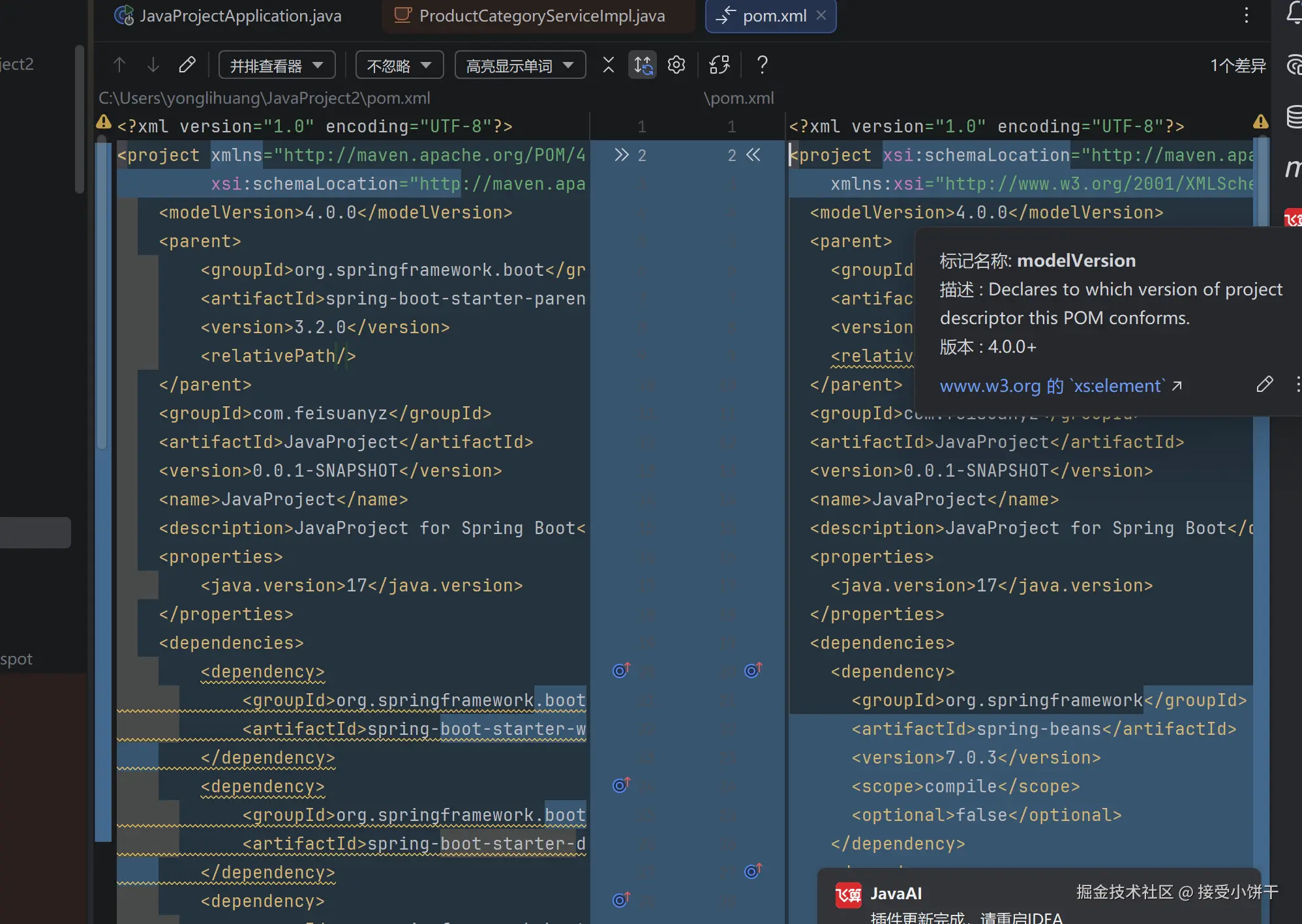
Task: Open diff settings gear icon
Action: point(676,65)
